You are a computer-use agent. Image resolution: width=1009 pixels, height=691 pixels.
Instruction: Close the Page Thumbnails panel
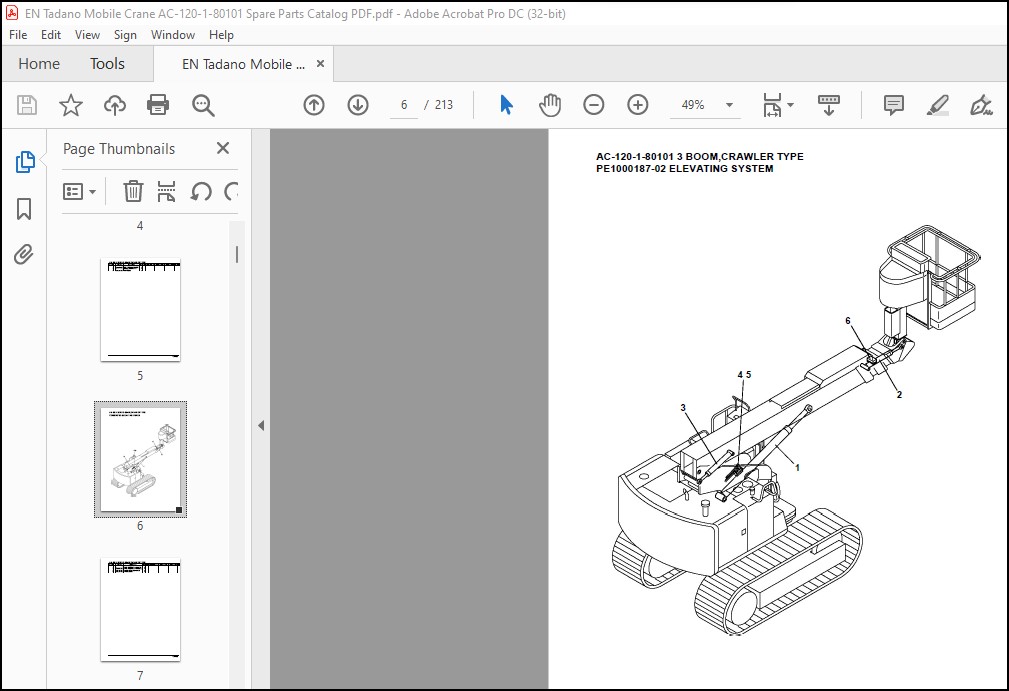pos(223,148)
